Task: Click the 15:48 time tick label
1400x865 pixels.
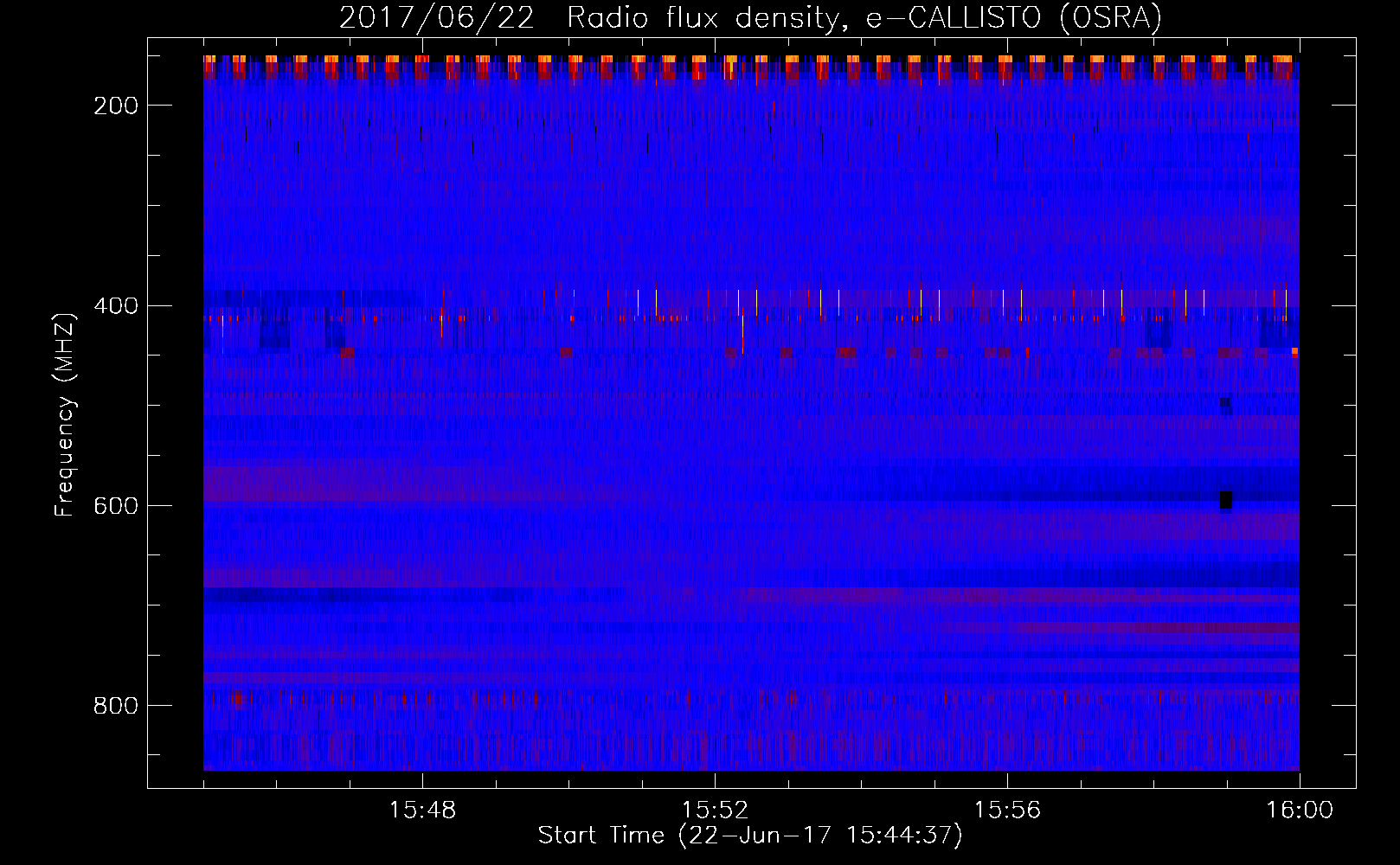Action: coord(422,811)
